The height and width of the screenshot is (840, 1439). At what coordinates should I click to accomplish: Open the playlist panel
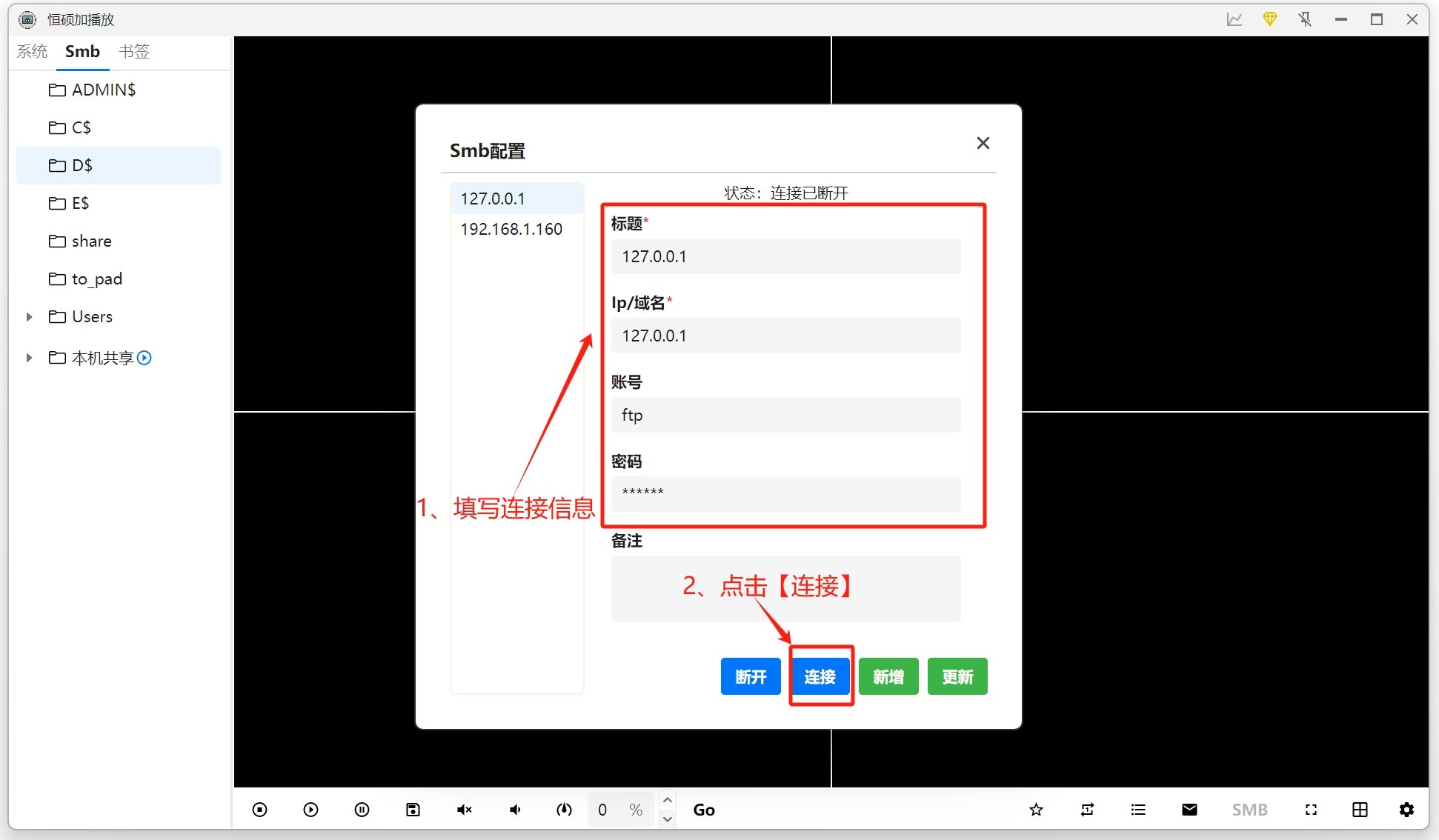pos(1138,810)
